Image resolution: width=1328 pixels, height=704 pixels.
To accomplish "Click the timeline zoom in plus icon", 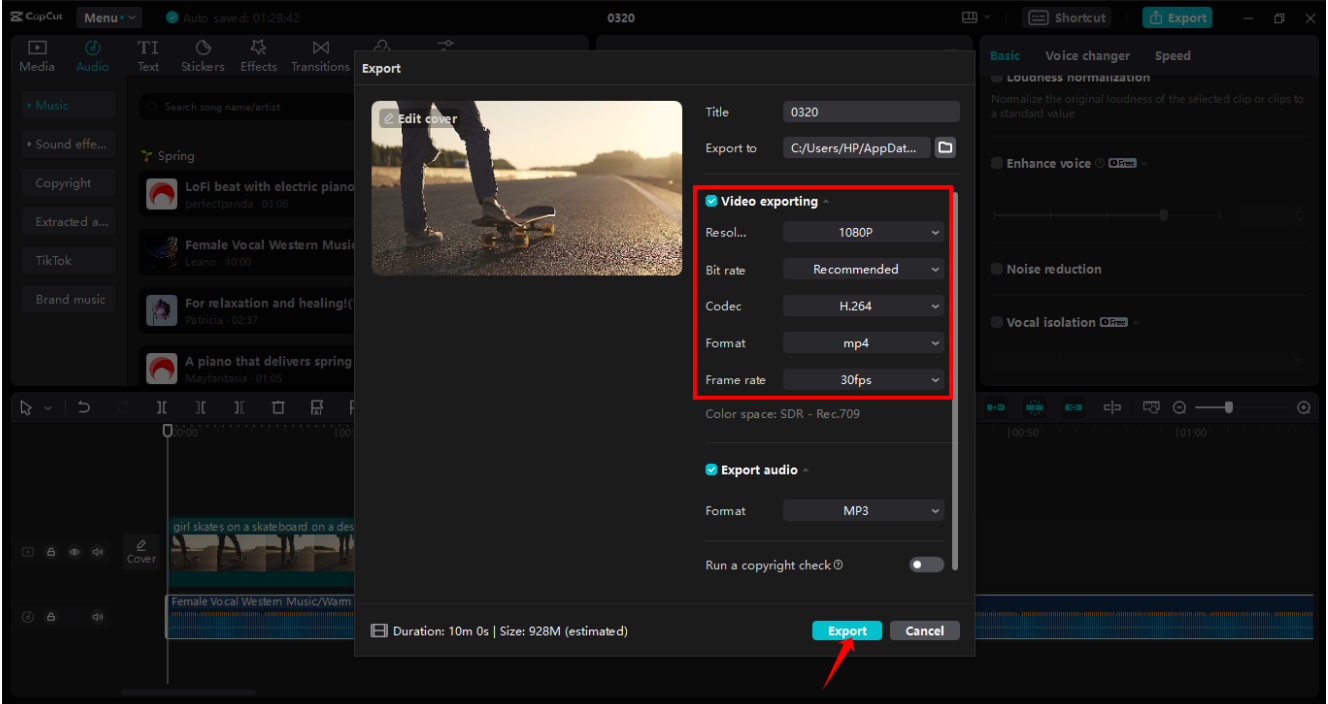I will click(x=1303, y=407).
